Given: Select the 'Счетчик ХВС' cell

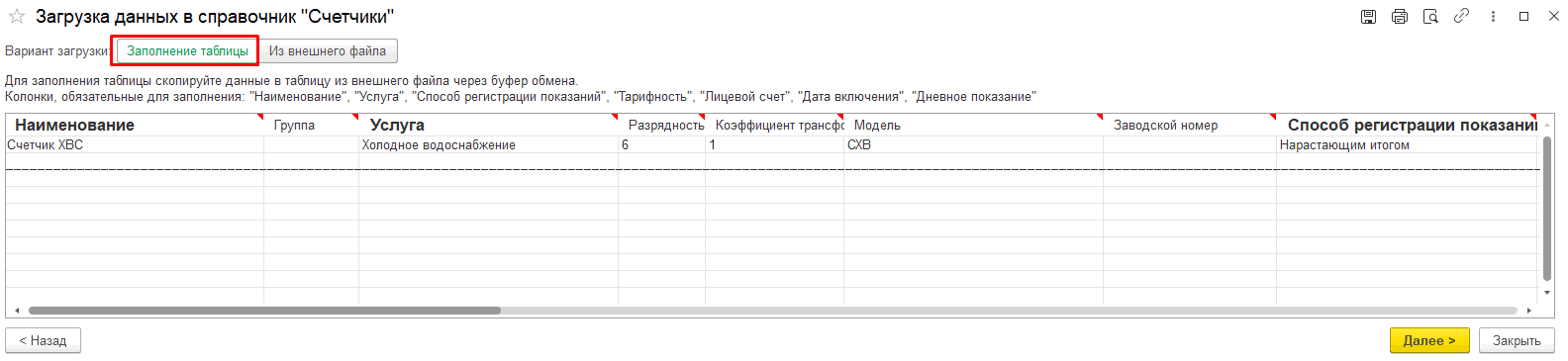Looking at the screenshot, I should (x=135, y=144).
